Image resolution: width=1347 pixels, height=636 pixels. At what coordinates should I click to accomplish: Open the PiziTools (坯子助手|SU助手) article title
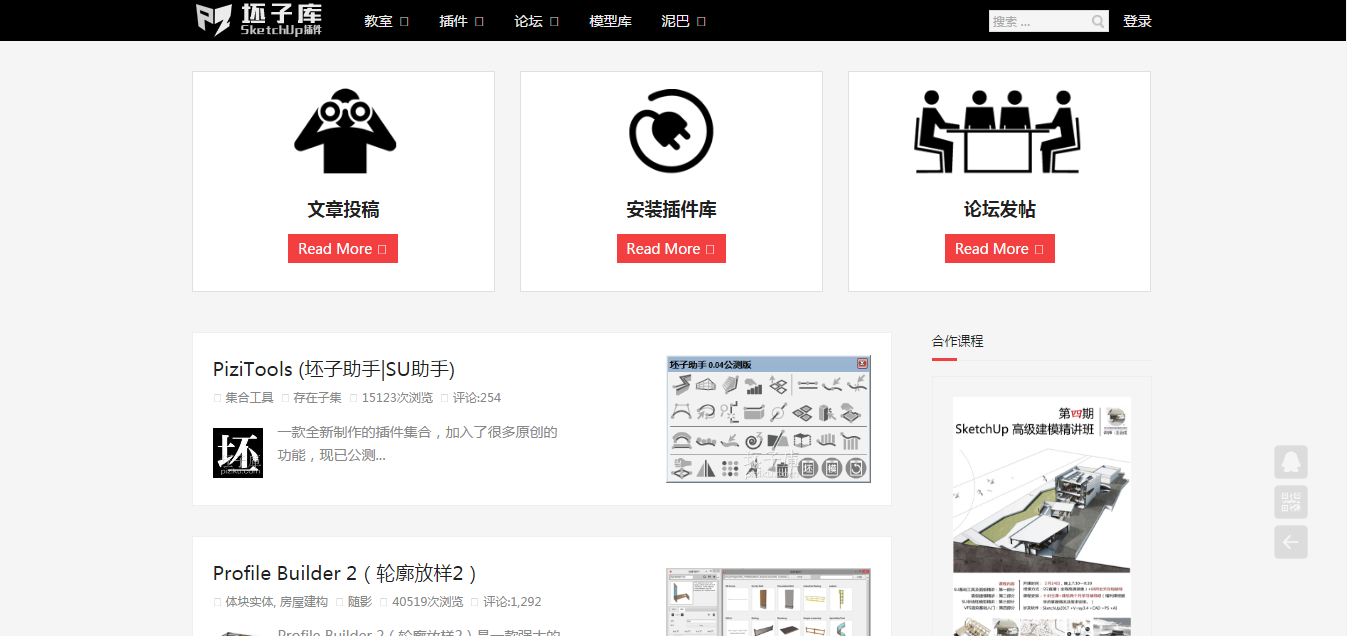[x=334, y=369]
